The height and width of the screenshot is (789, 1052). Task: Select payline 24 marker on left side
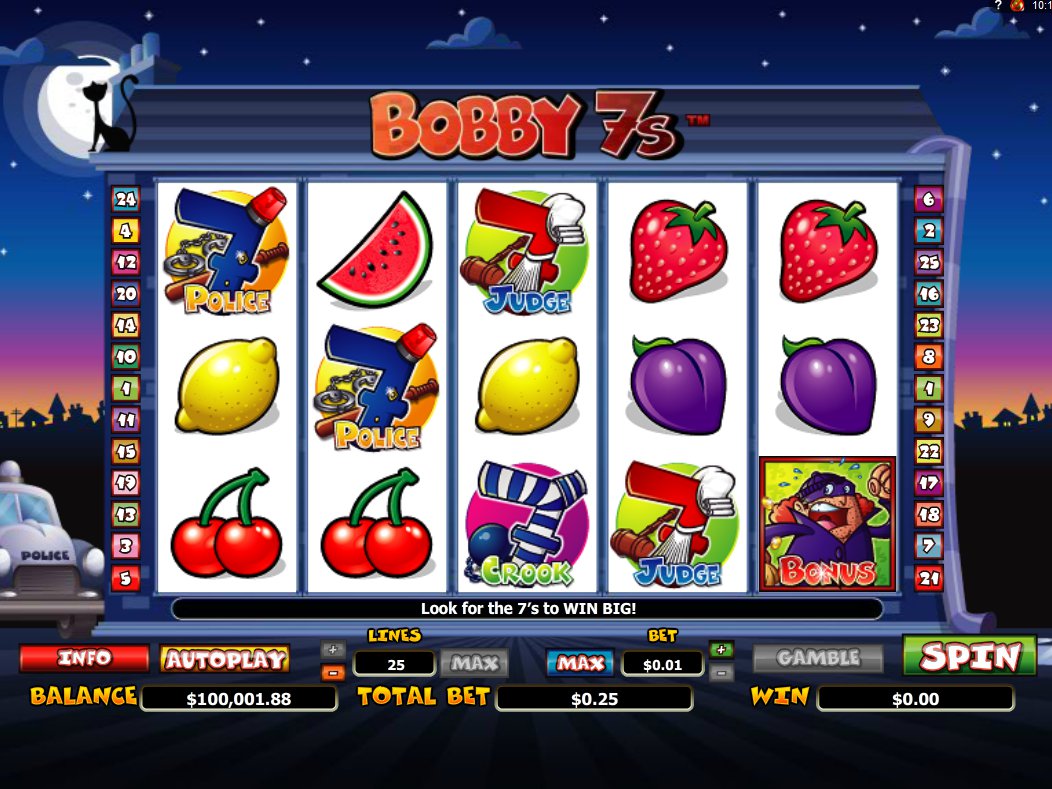click(125, 199)
